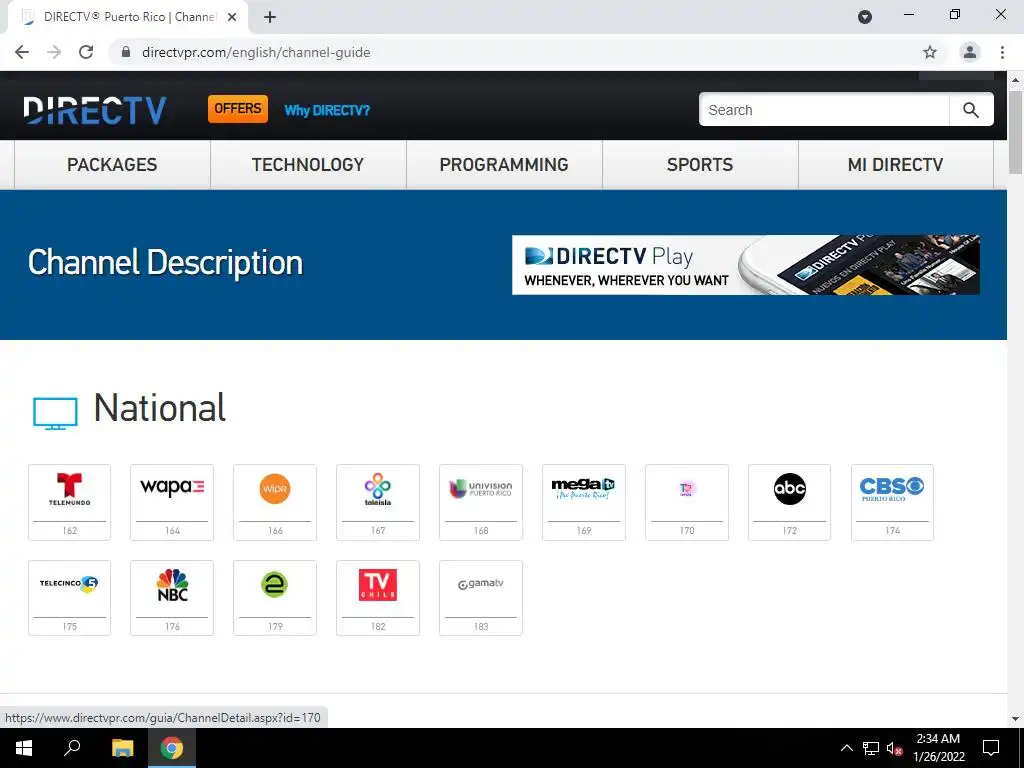Select the TV Chile channel 182 tile
This screenshot has height=768, width=1024.
[x=378, y=598]
